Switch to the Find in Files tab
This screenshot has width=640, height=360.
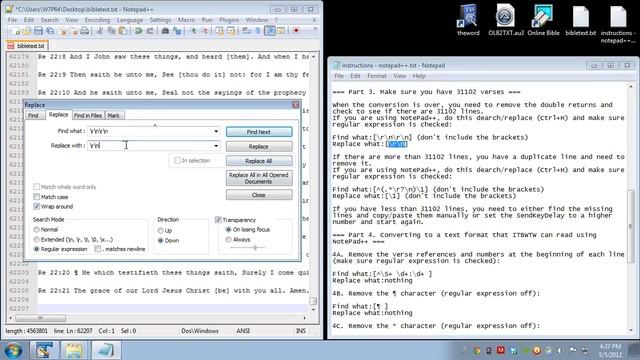(88, 116)
